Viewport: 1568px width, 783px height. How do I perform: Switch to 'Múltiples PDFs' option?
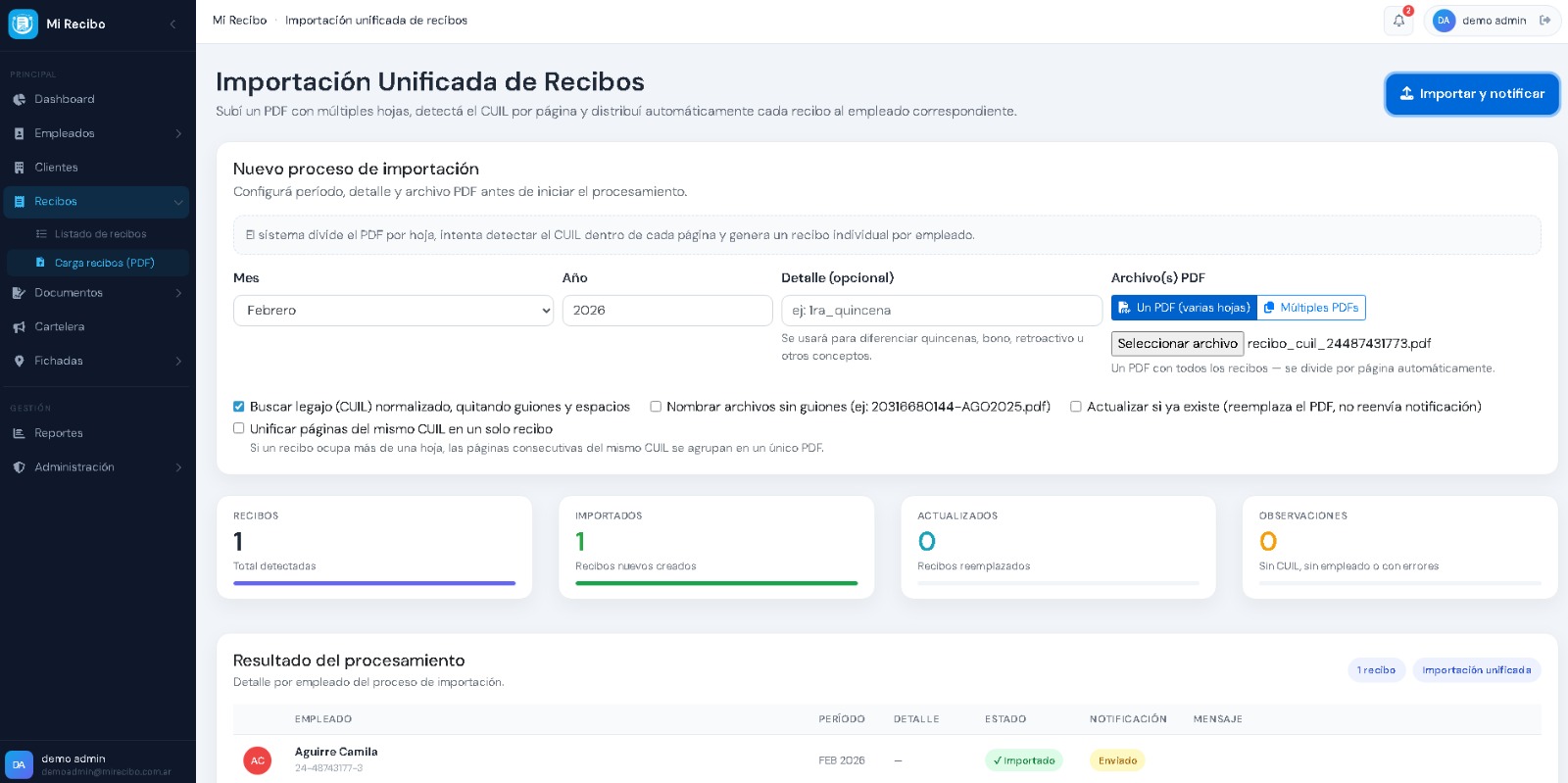coord(1311,308)
